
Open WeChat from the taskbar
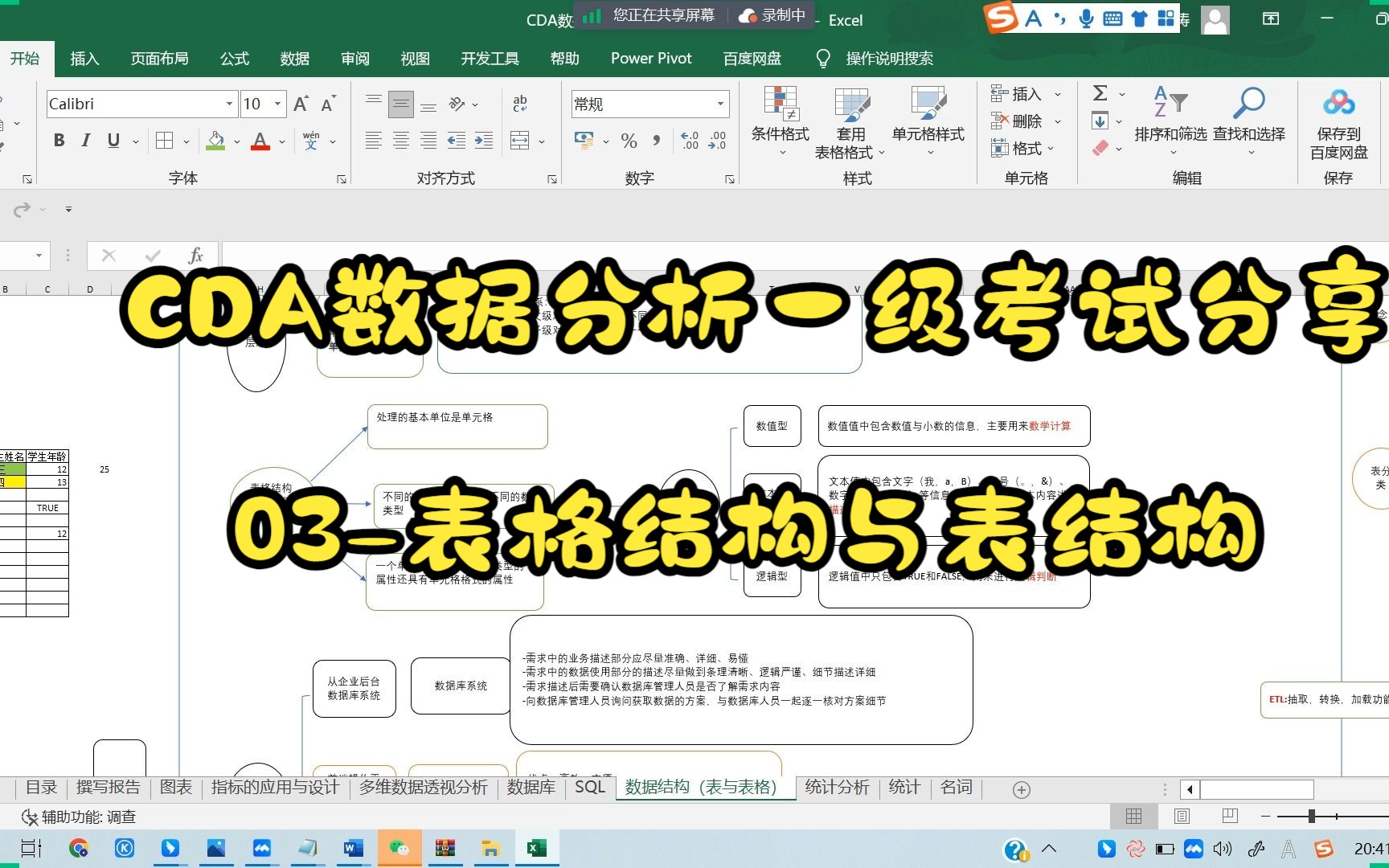(399, 848)
